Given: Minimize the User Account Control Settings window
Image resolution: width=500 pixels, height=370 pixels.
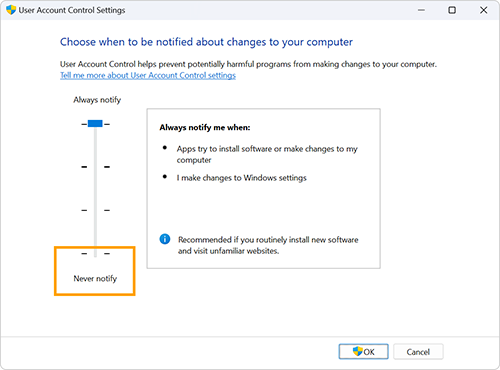Looking at the screenshot, I should (x=421, y=10).
